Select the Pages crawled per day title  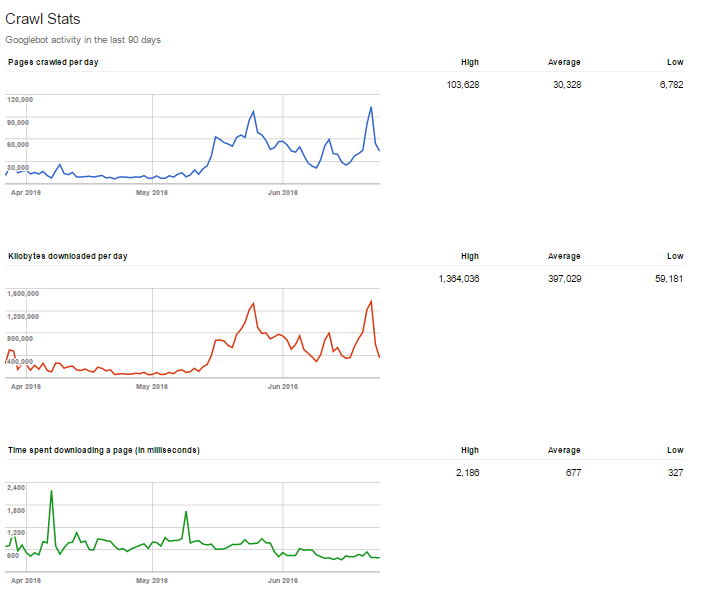point(53,62)
